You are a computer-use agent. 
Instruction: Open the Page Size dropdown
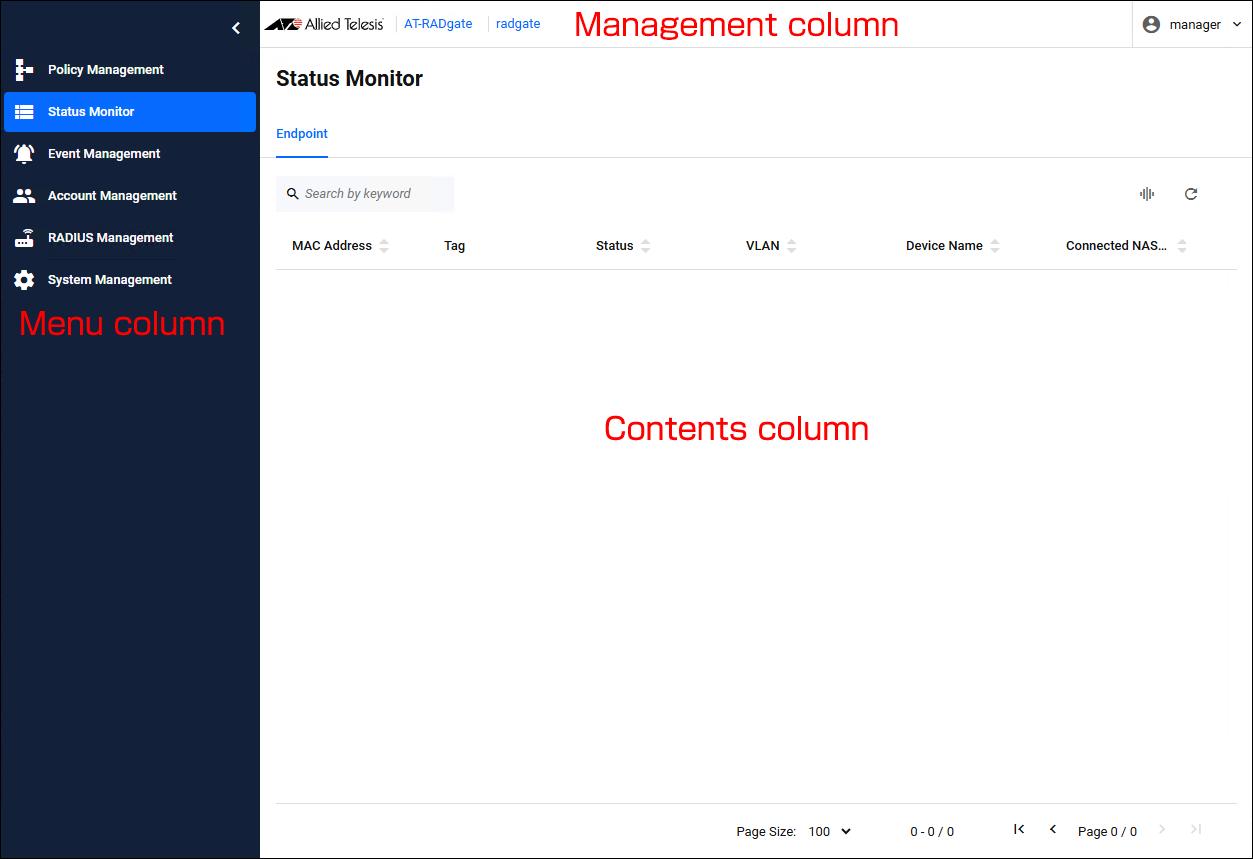pyautogui.click(x=829, y=831)
